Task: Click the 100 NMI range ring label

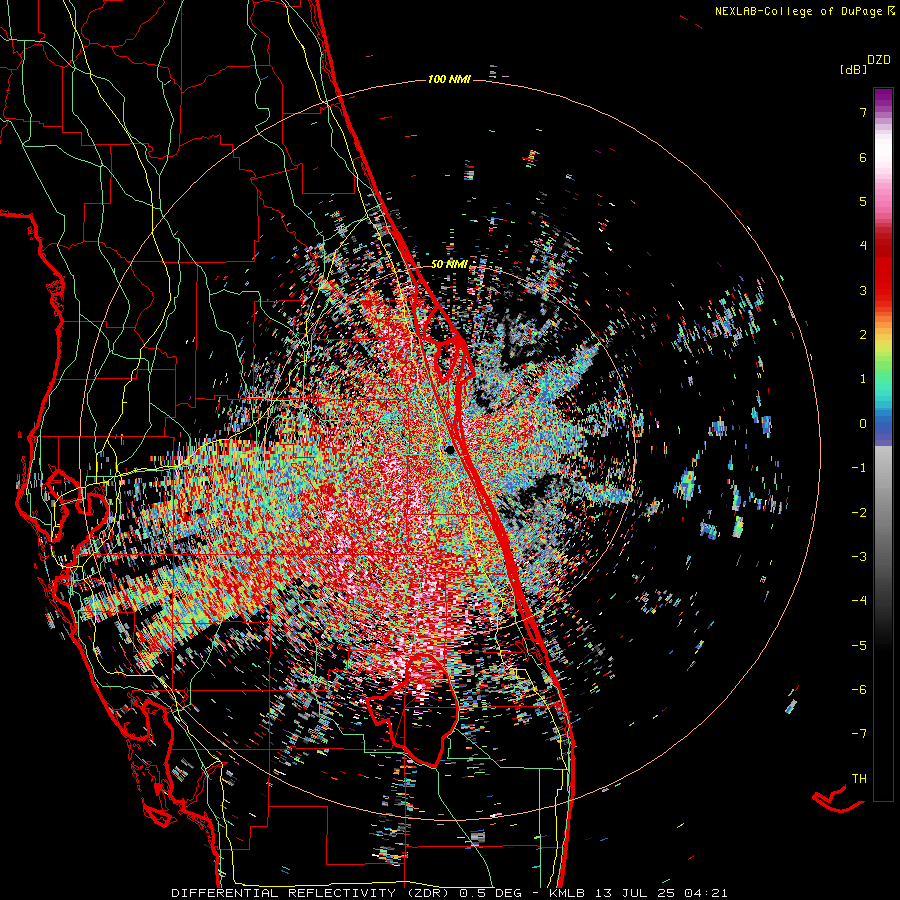Action: click(x=449, y=79)
